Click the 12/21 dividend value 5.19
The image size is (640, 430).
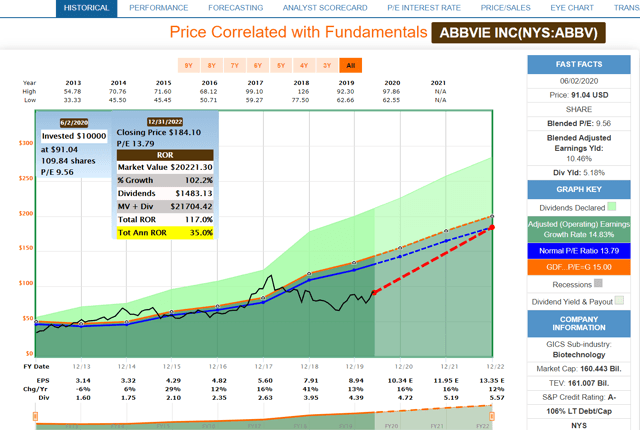pyautogui.click(x=446, y=397)
